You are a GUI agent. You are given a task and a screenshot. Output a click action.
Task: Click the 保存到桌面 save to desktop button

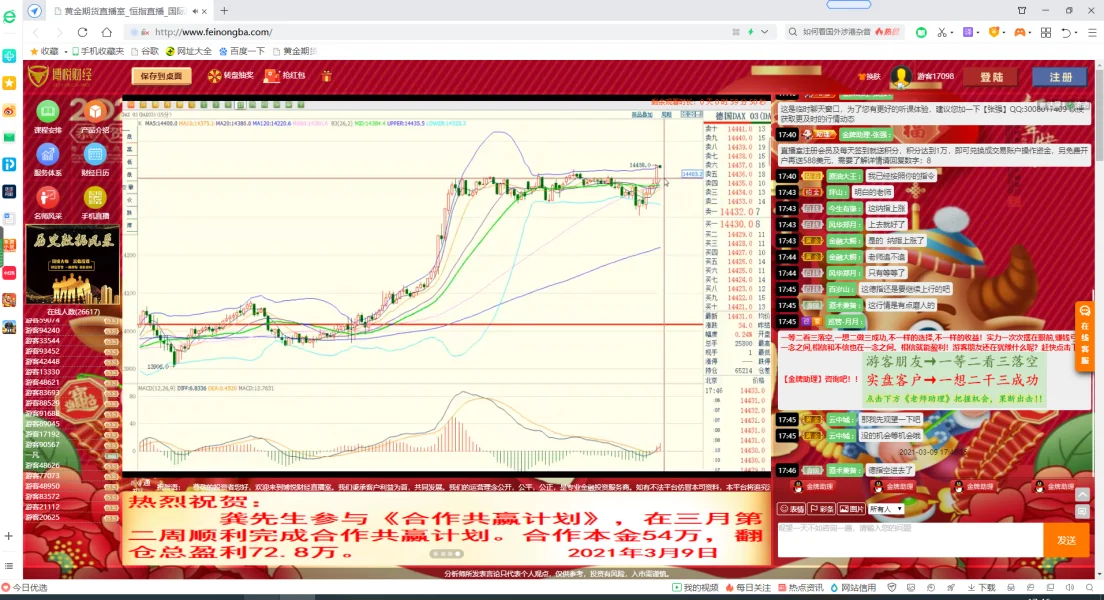click(x=162, y=75)
